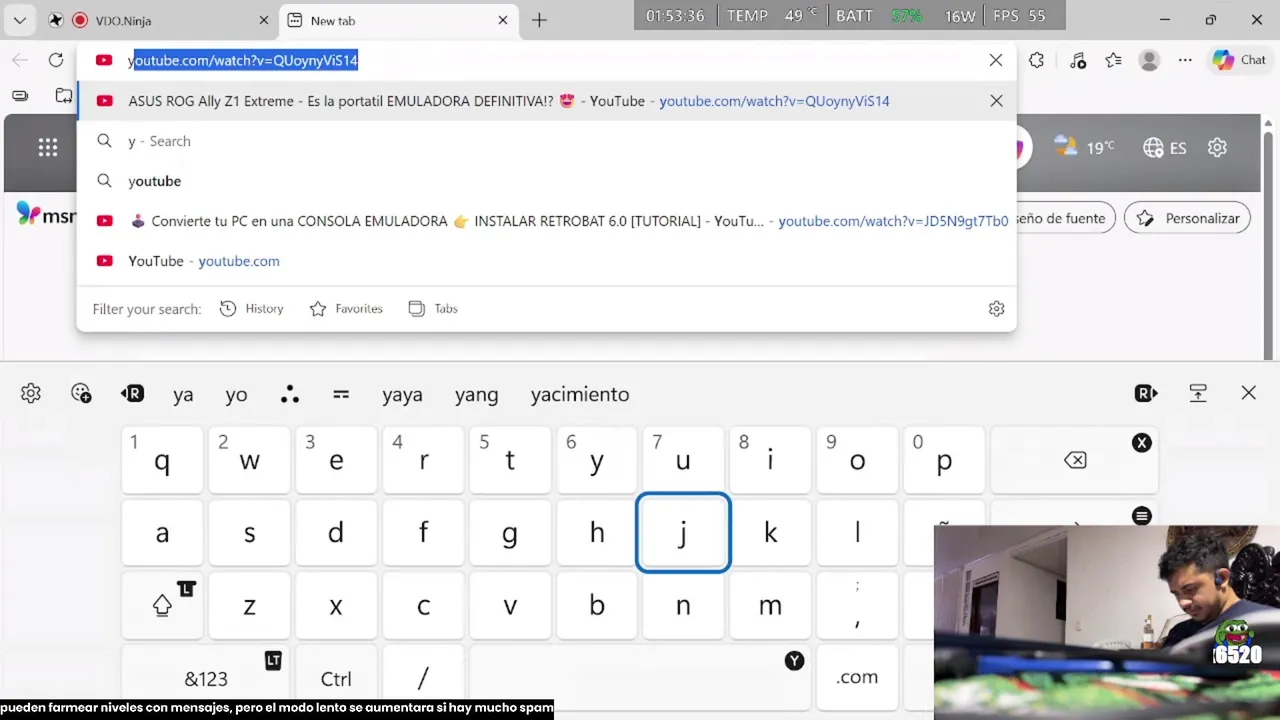Viewport: 1280px width, 720px height.
Task: Open the browser three-dots menu
Action: pos(1185,60)
